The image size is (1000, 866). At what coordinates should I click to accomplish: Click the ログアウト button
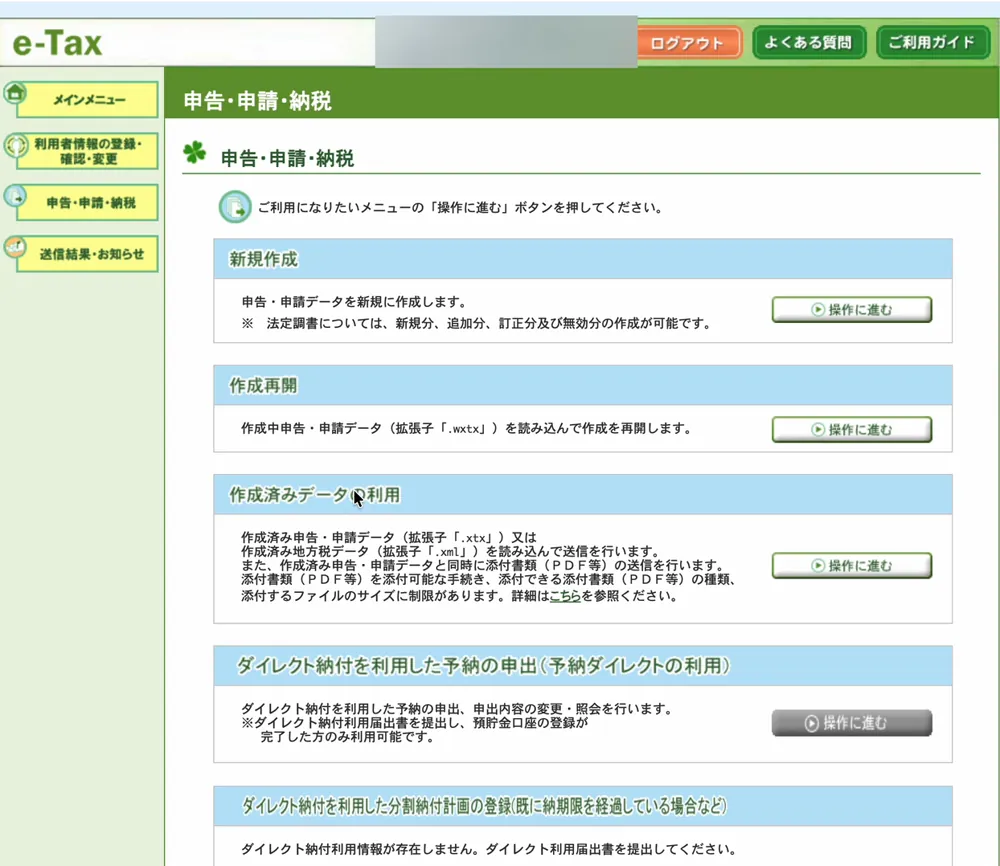point(688,43)
